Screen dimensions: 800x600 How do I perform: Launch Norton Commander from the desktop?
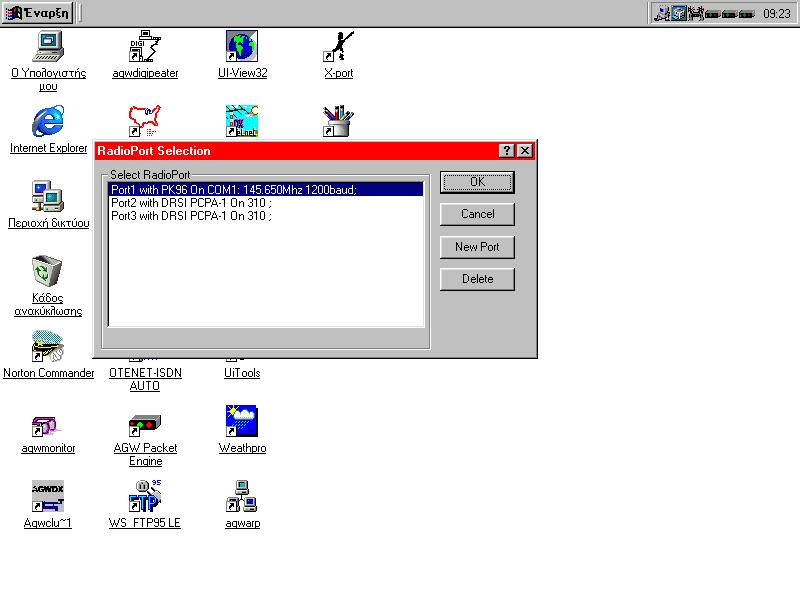coord(47,346)
